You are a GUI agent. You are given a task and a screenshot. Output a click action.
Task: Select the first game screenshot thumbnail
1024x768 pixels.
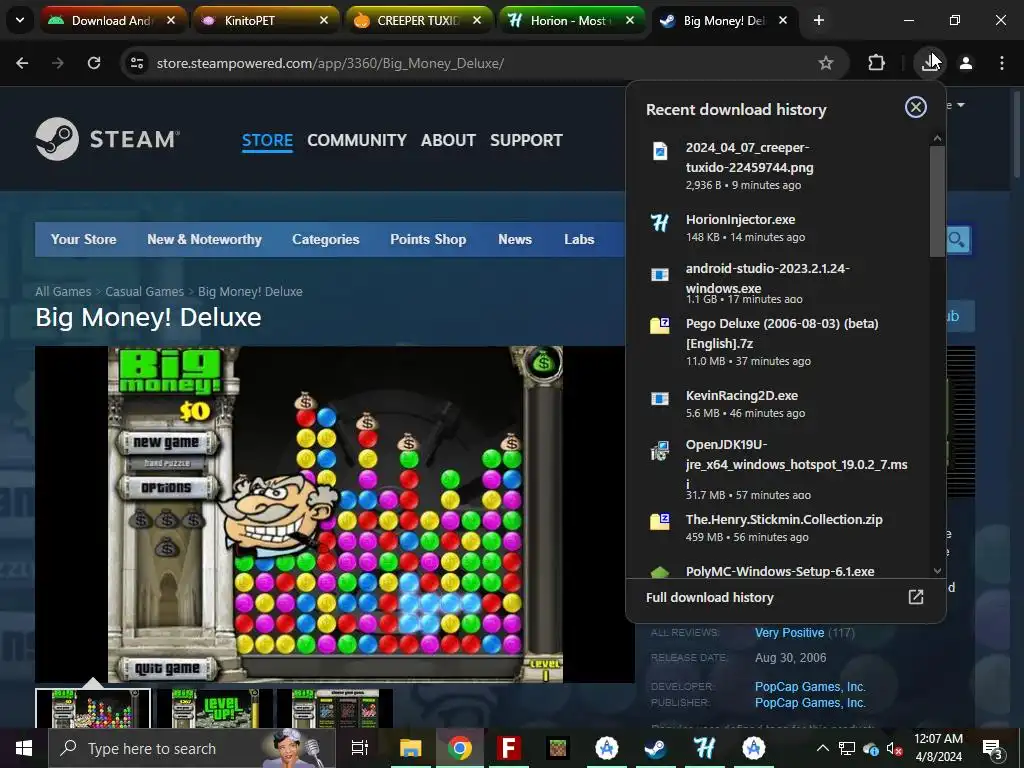(93, 709)
